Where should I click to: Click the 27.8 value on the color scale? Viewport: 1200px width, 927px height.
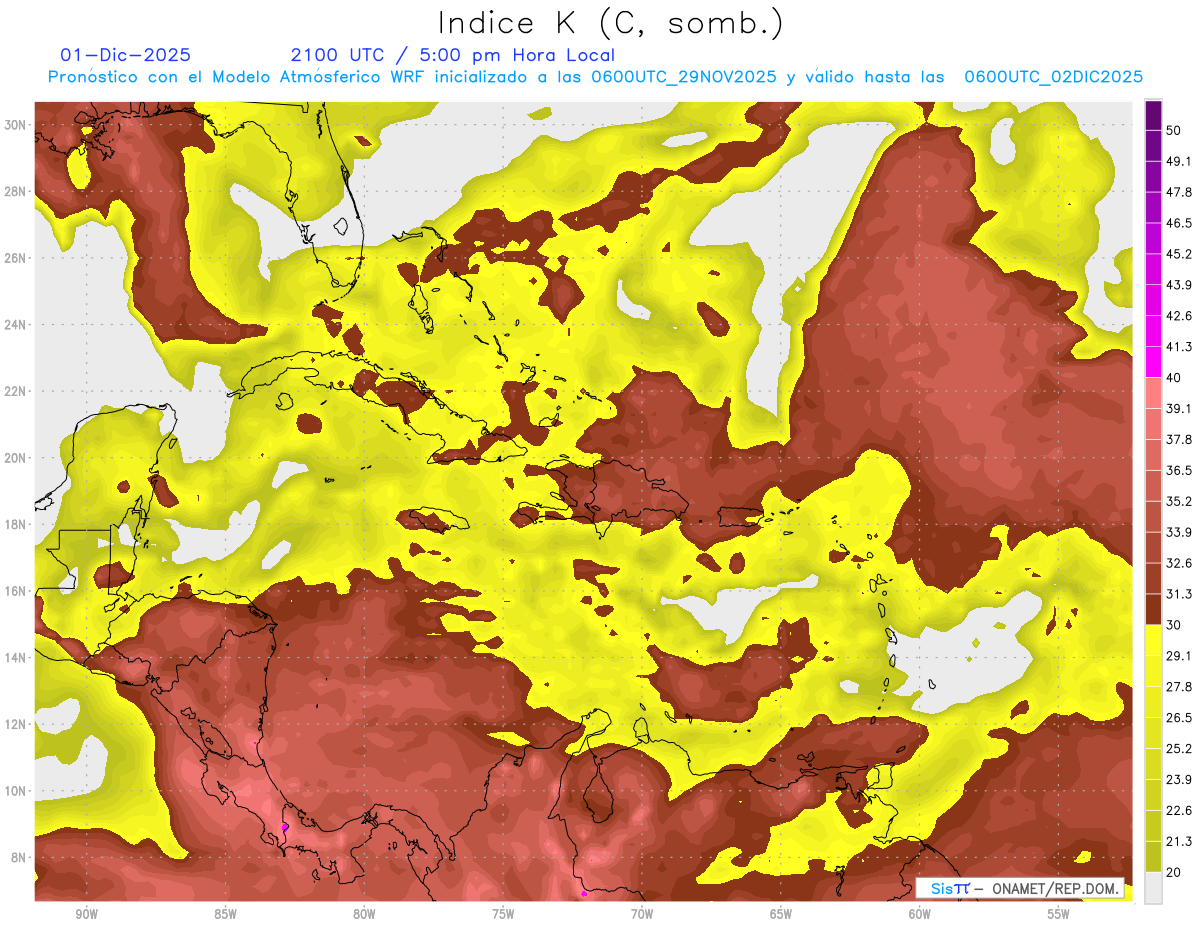[x=1180, y=687]
